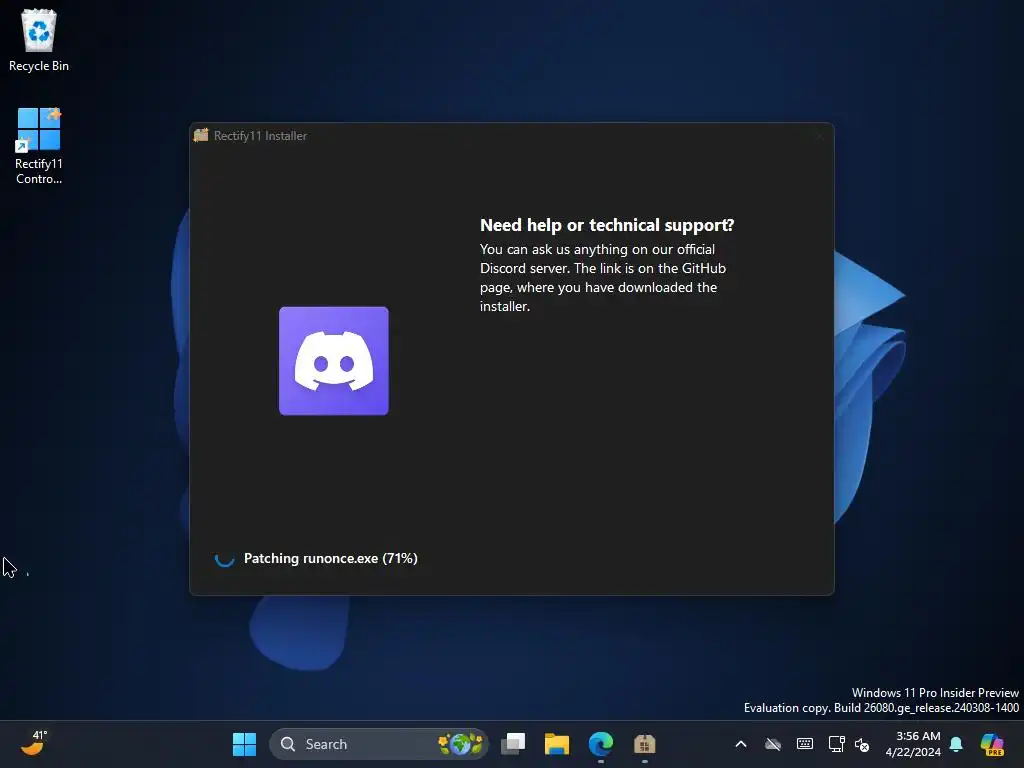Open the Windows Start menu

click(x=244, y=744)
